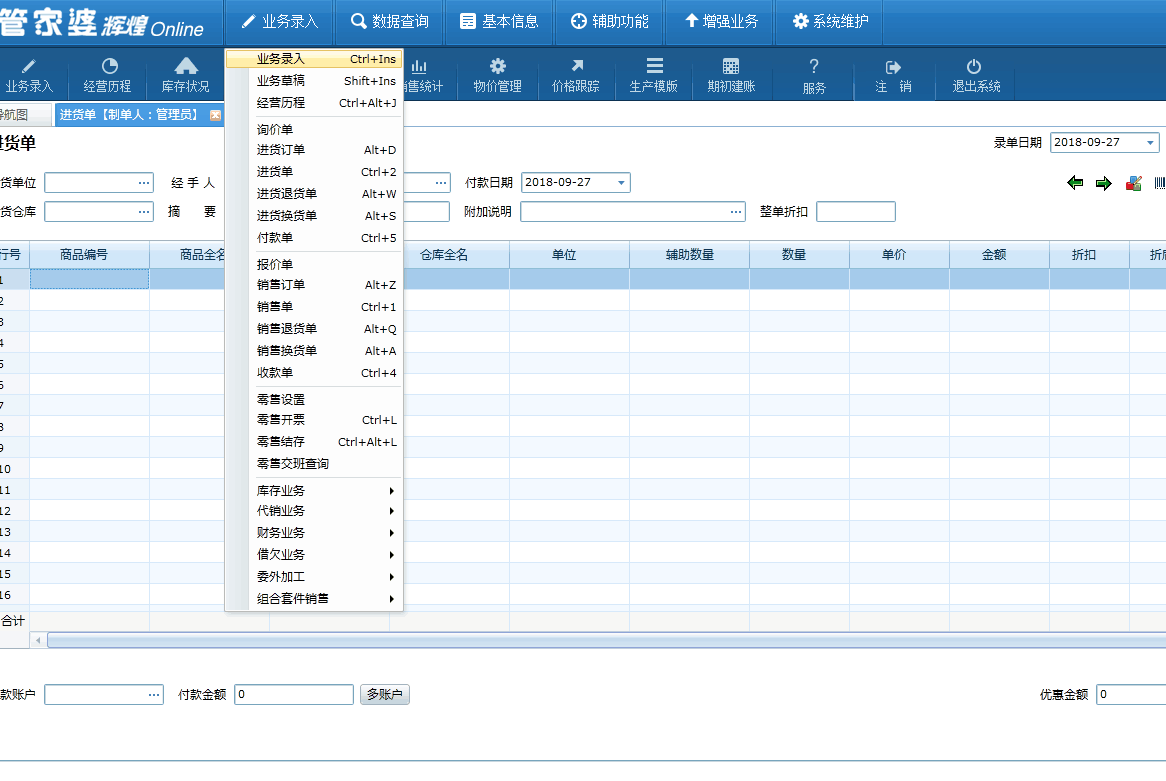Expand the 财务业务 submenu

pyautogui.click(x=325, y=533)
